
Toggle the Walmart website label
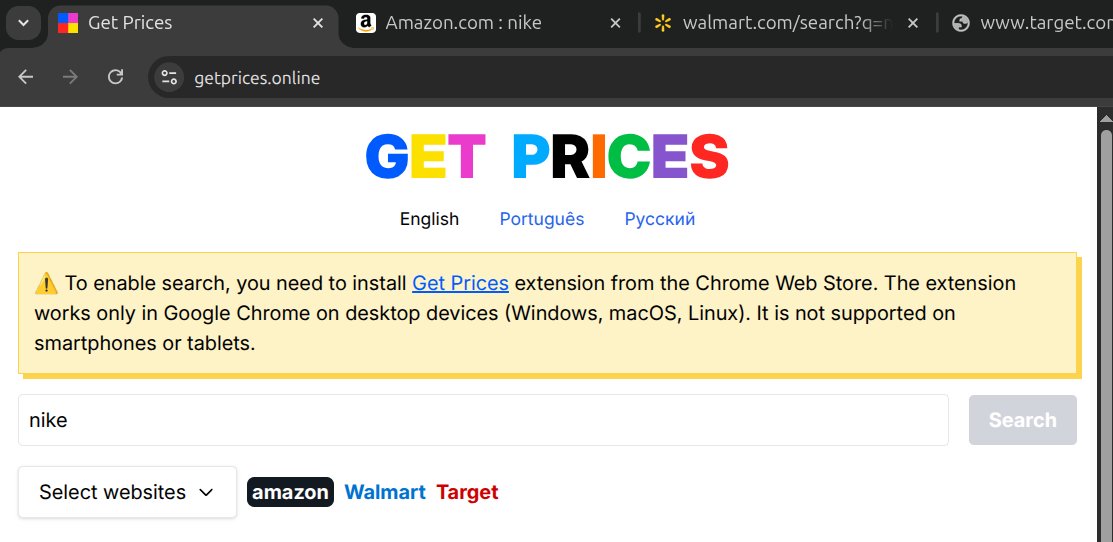point(385,492)
